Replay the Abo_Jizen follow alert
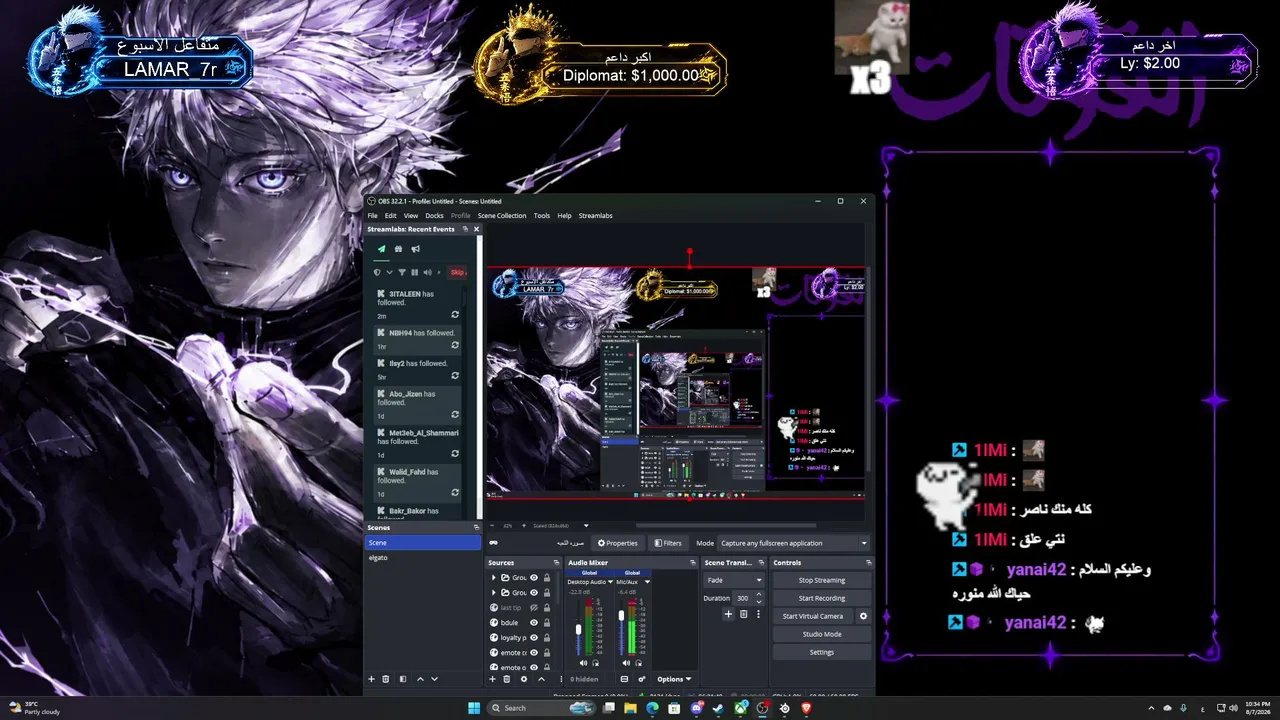This screenshot has width=1280, height=720. tap(455, 415)
